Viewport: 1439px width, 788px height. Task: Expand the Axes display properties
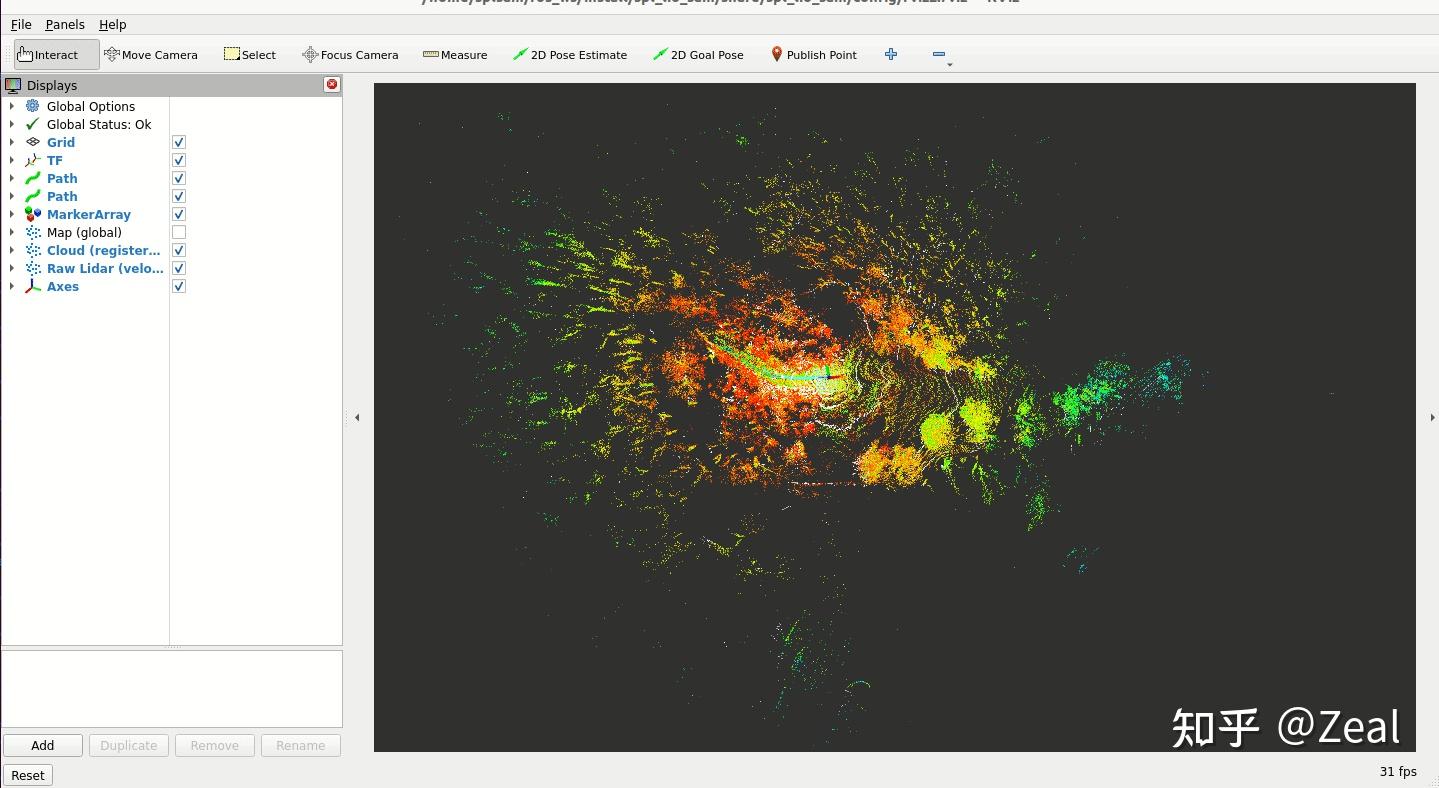pyautogui.click(x=11, y=286)
